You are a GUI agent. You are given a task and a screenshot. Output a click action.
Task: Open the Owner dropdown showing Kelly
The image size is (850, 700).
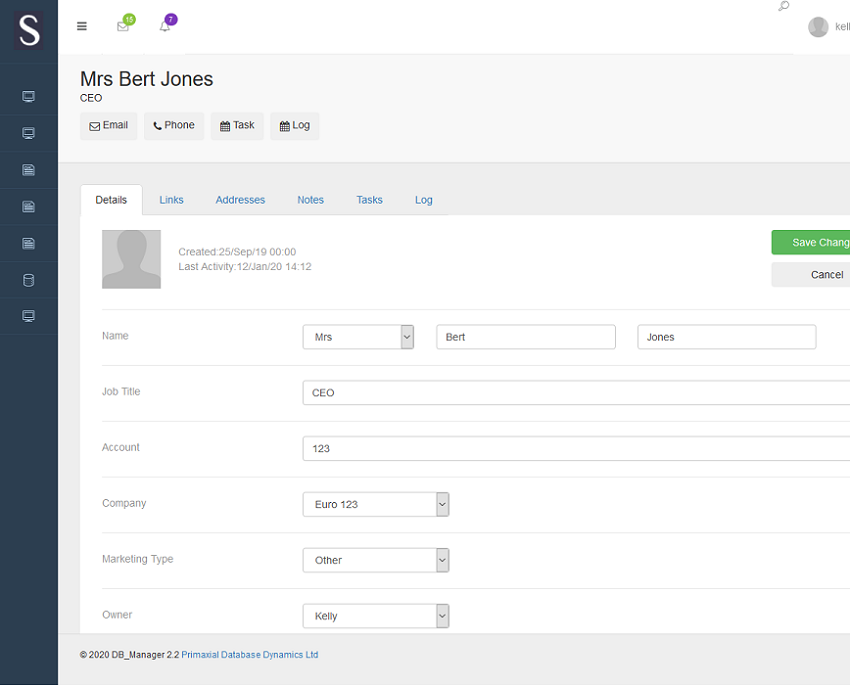point(375,616)
